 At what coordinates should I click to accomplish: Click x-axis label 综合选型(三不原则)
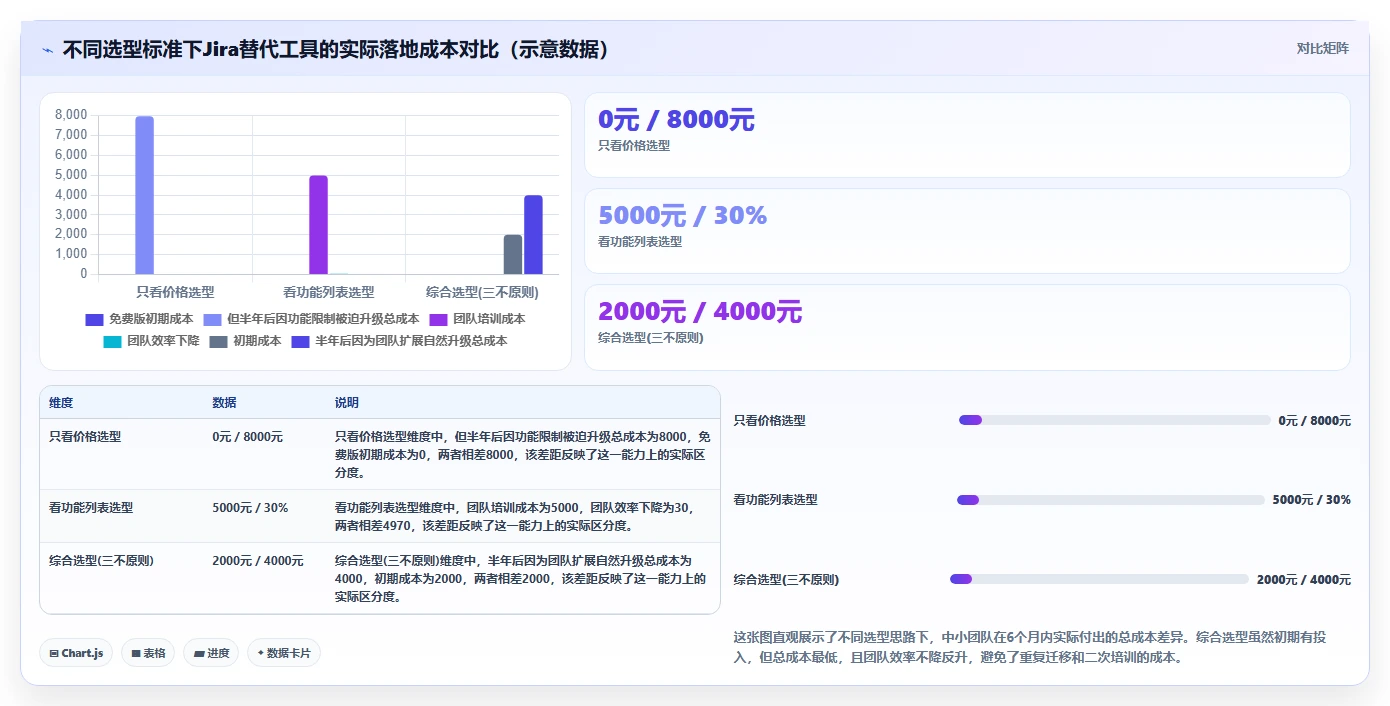click(482, 292)
